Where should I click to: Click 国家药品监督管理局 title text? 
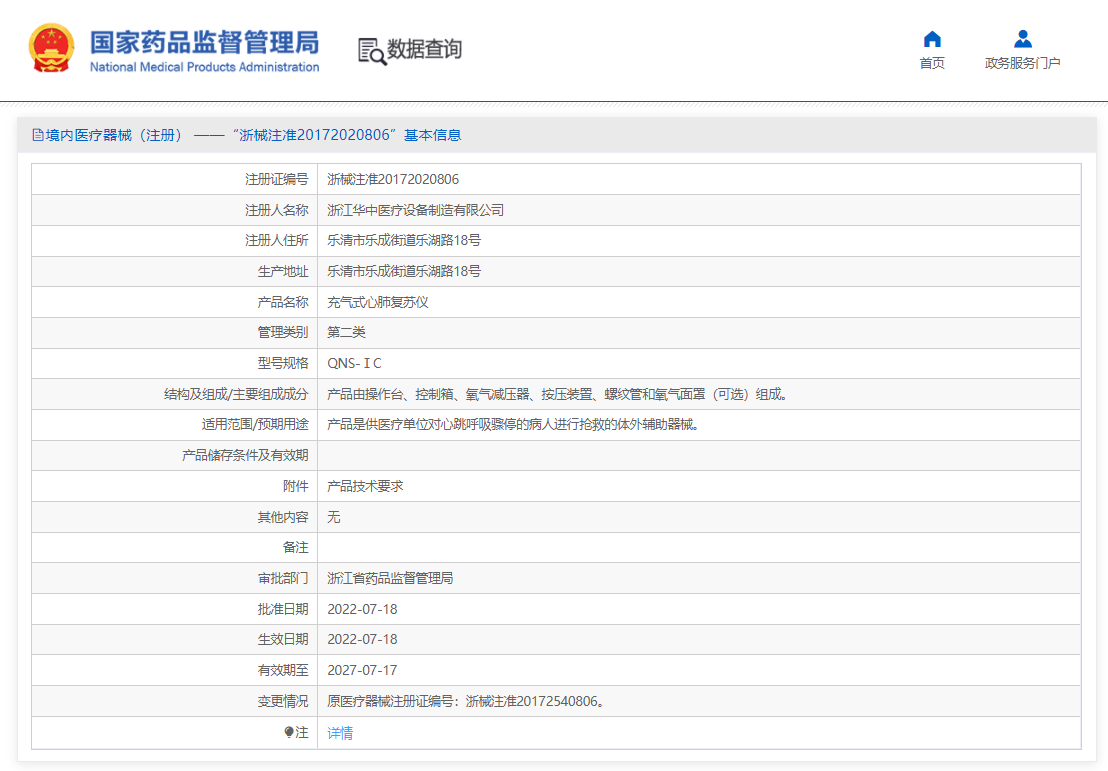tap(204, 42)
